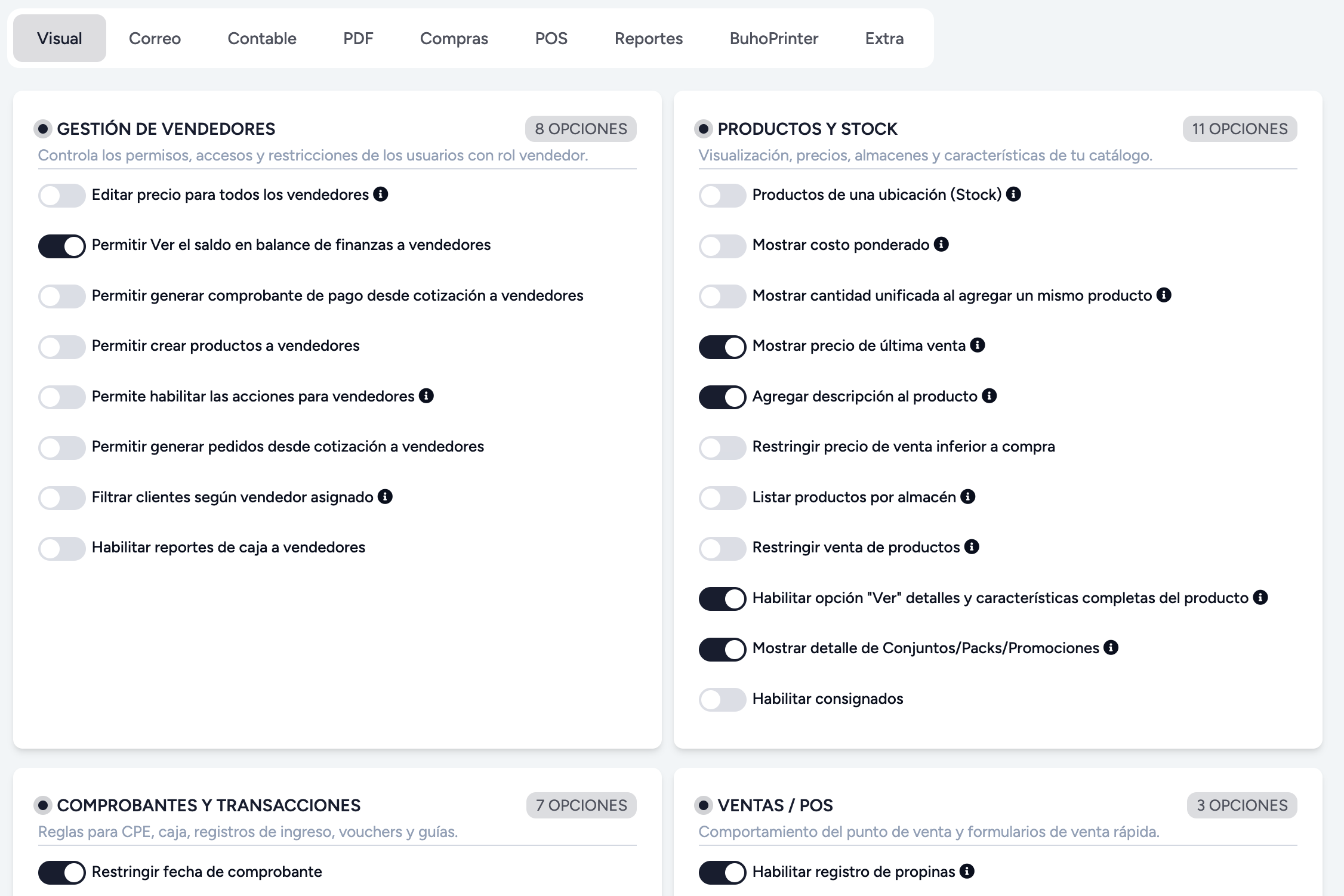The height and width of the screenshot is (896, 1344).
Task: Switch to the Extra tab
Action: [884, 38]
